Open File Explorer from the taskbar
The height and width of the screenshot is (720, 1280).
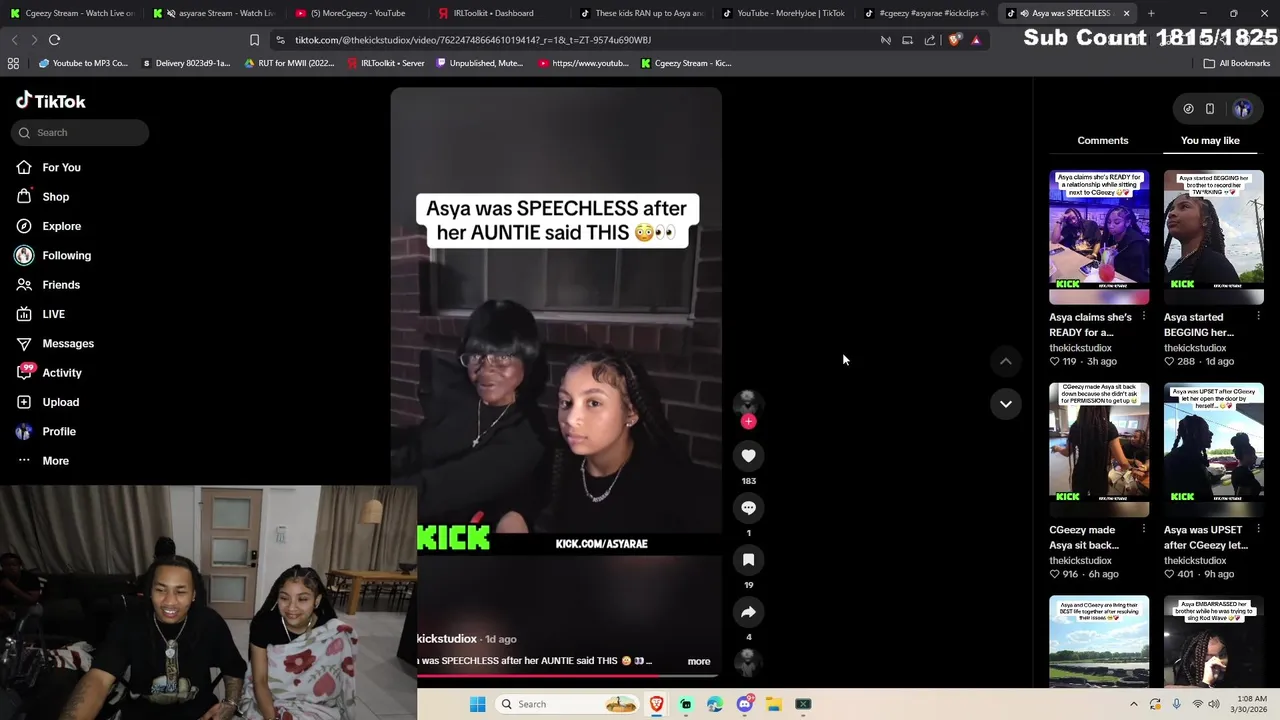773,704
